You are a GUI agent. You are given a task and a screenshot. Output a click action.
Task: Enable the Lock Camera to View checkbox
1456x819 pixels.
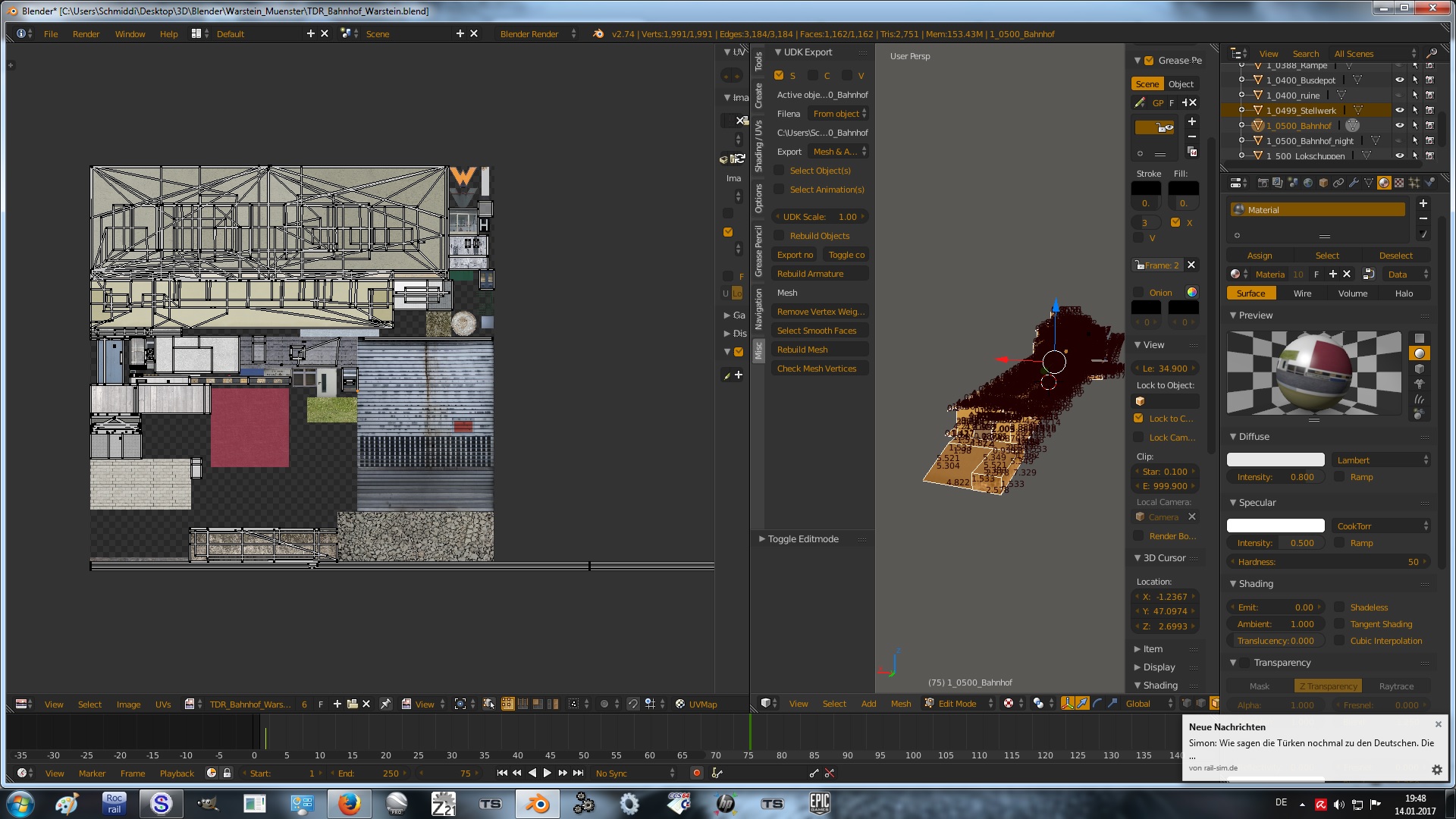(x=1138, y=437)
